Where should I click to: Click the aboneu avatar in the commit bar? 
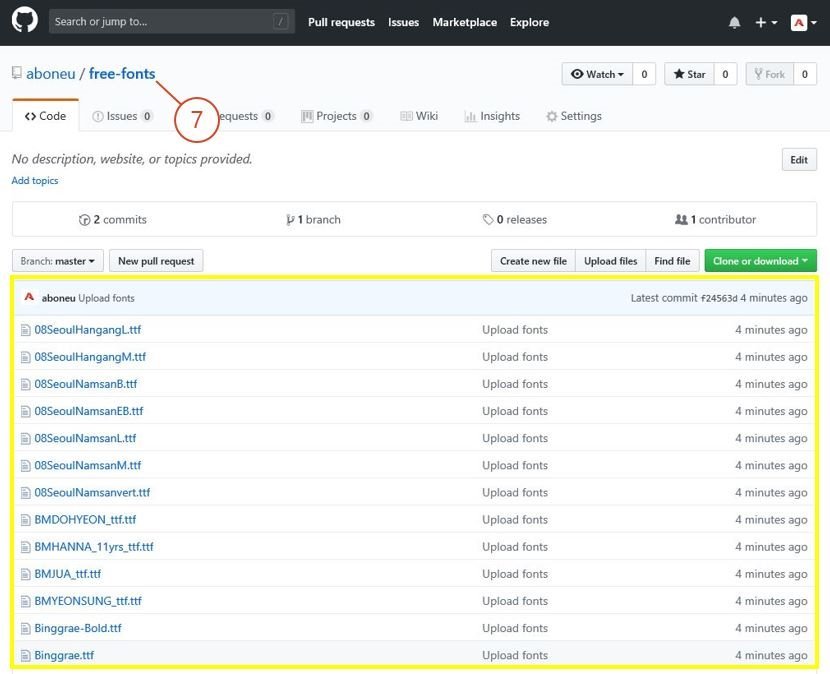click(29, 297)
